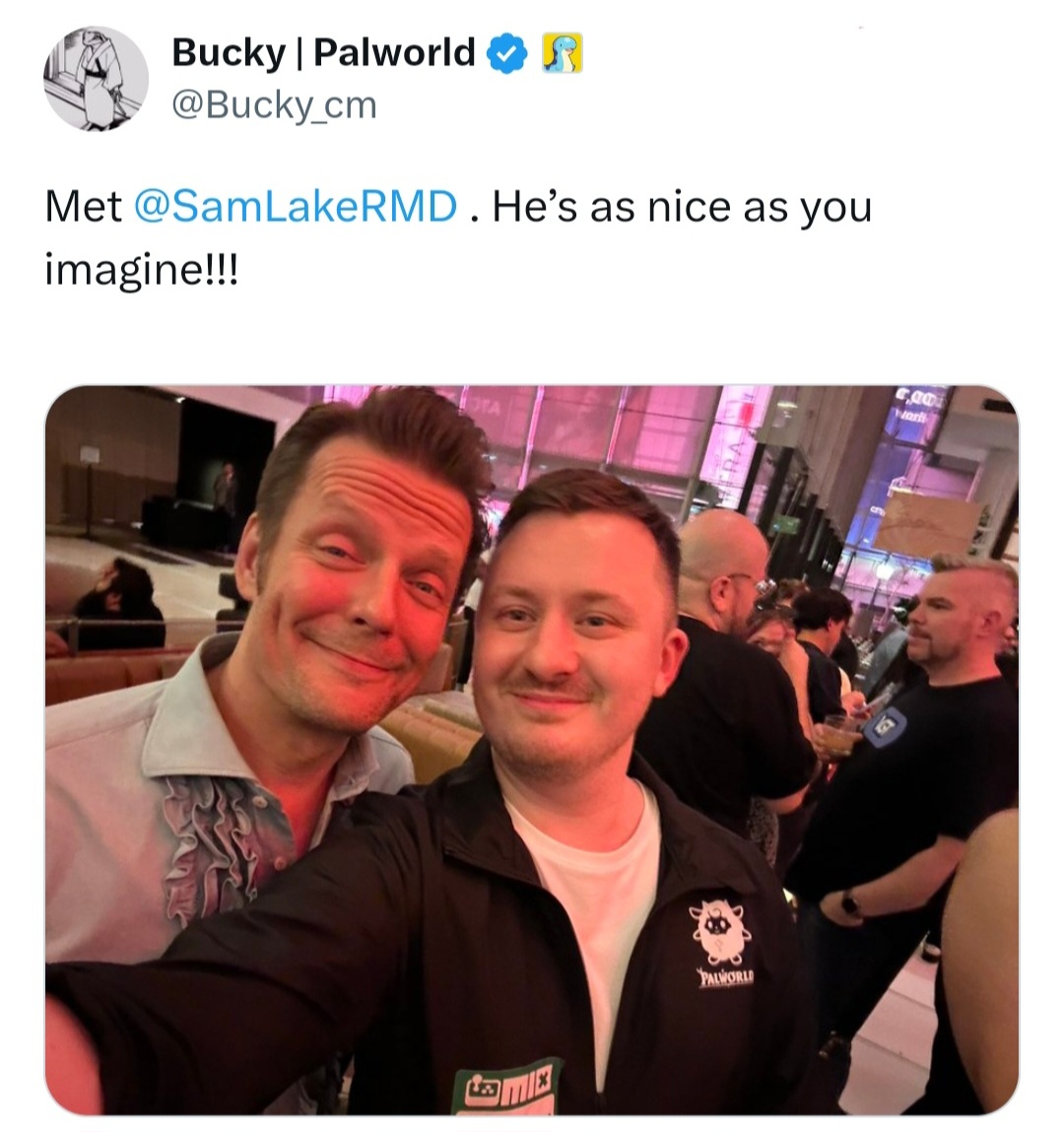
Task: Click the word "imagine!!!" in the tweet
Action: coord(142,270)
